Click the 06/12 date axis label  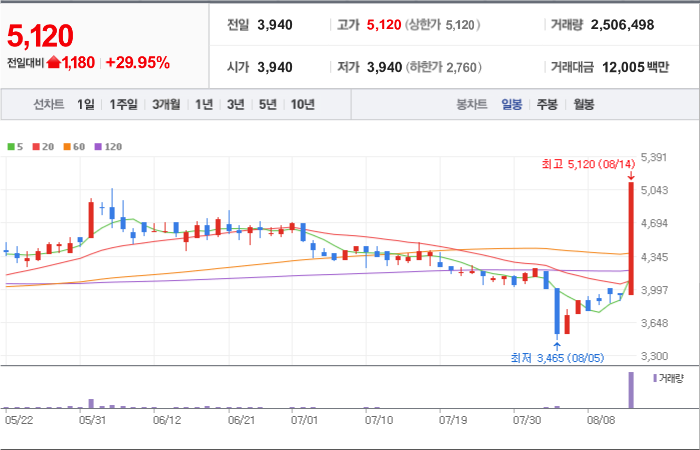(167, 420)
